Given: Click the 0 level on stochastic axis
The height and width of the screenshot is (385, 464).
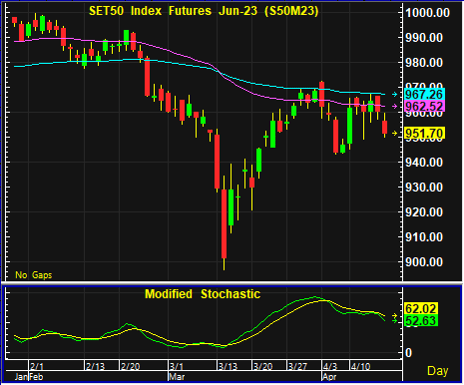Looking at the screenshot, I should pyautogui.click(x=408, y=352).
